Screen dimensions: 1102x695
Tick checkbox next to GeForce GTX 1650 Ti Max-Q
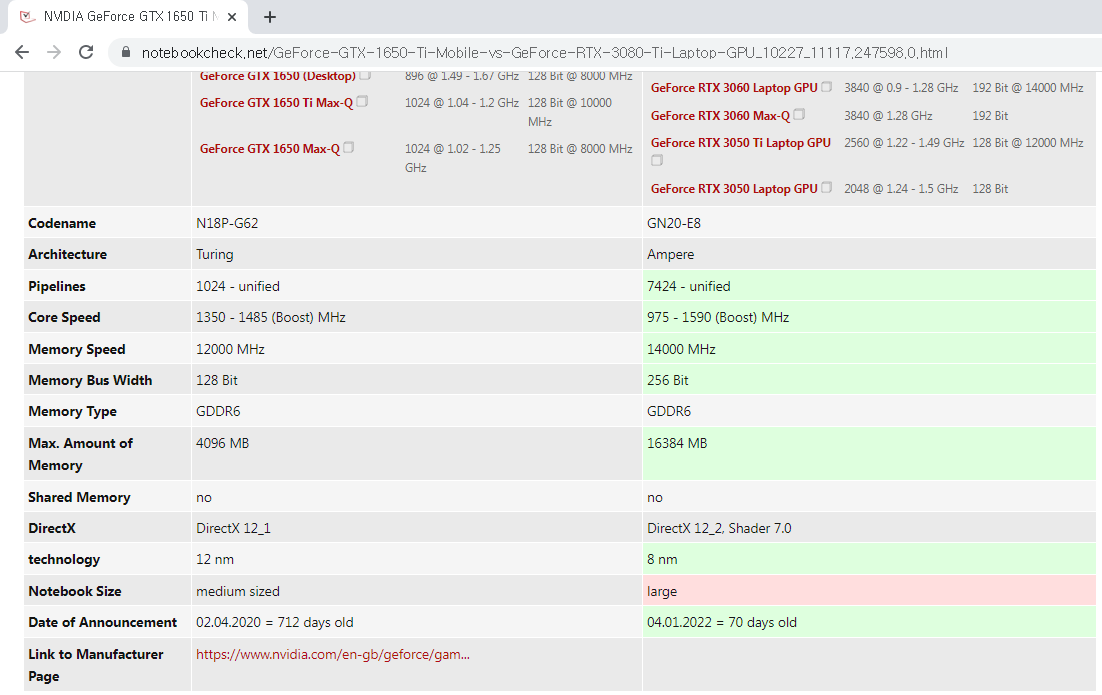[362, 101]
